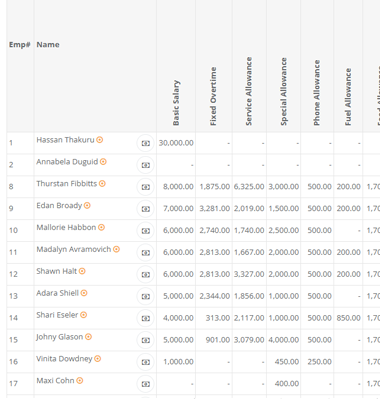The image size is (380, 399).
Task: Click the orange circle icon beside Thurstan Fibbitts
Action: pyautogui.click(x=102, y=183)
